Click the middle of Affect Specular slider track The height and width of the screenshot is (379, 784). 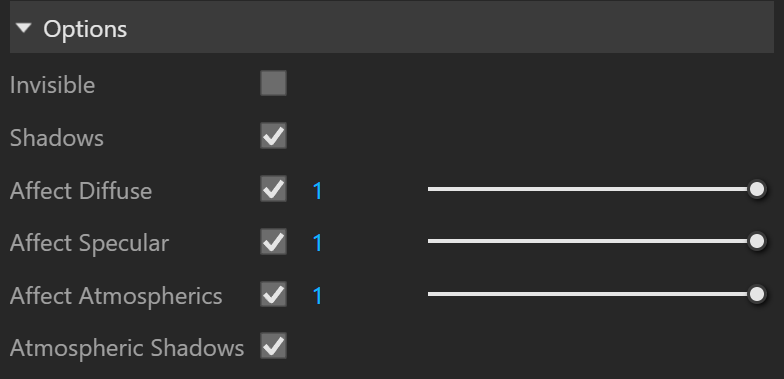[x=593, y=241]
